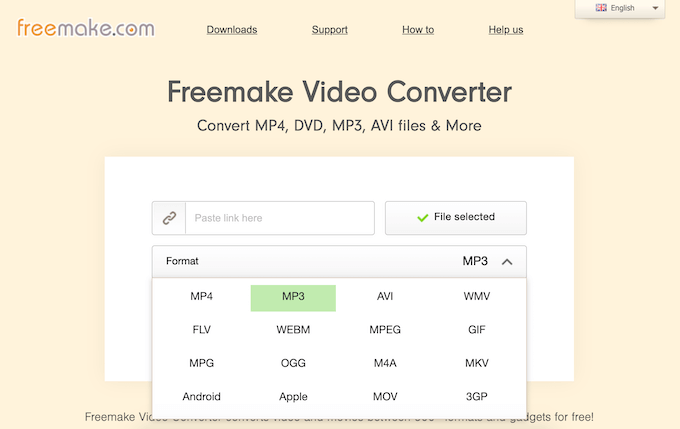This screenshot has width=680, height=429.
Task: Select M4A audio format
Action: [x=385, y=364]
